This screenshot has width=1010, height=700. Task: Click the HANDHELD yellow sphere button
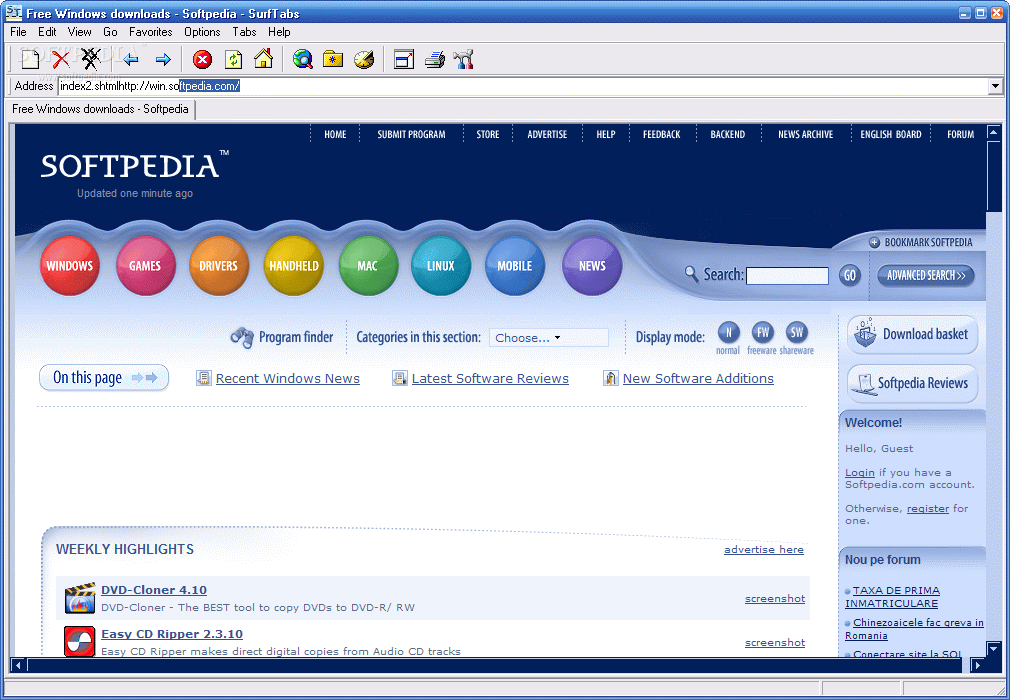pos(294,266)
